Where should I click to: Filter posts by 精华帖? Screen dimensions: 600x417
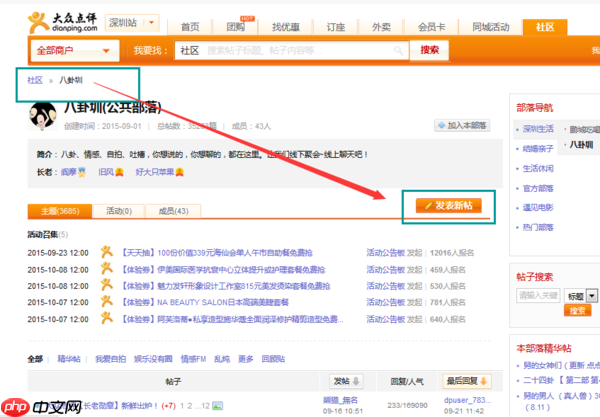pyautogui.click(x=69, y=359)
